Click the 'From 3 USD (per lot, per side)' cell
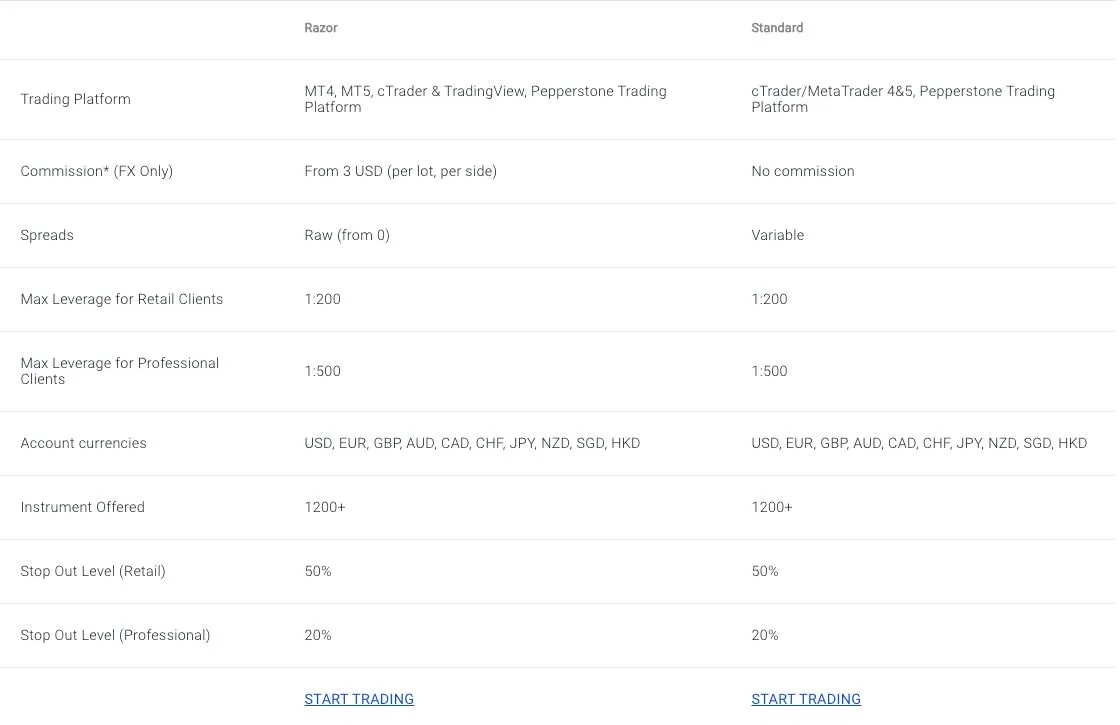This screenshot has height=725, width=1120. point(401,171)
